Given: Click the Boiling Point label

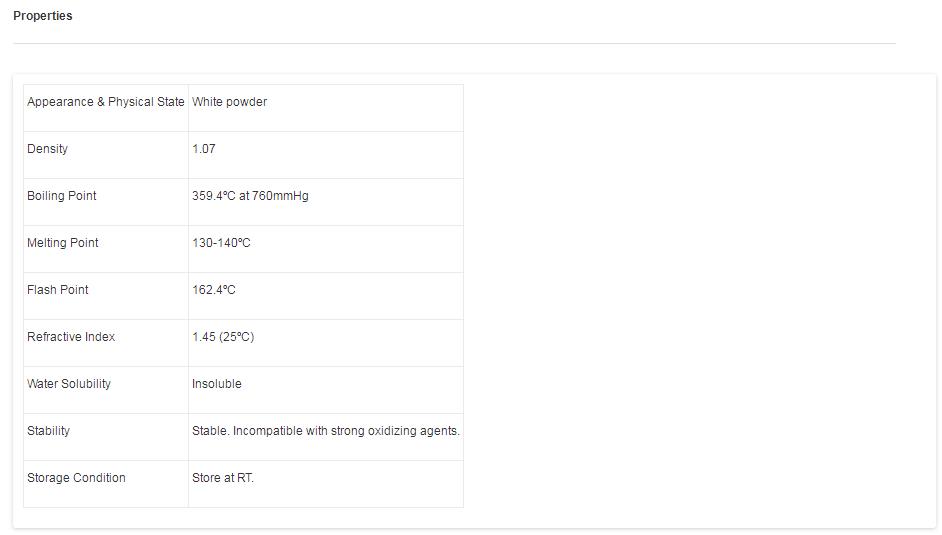Looking at the screenshot, I should 61,196.
